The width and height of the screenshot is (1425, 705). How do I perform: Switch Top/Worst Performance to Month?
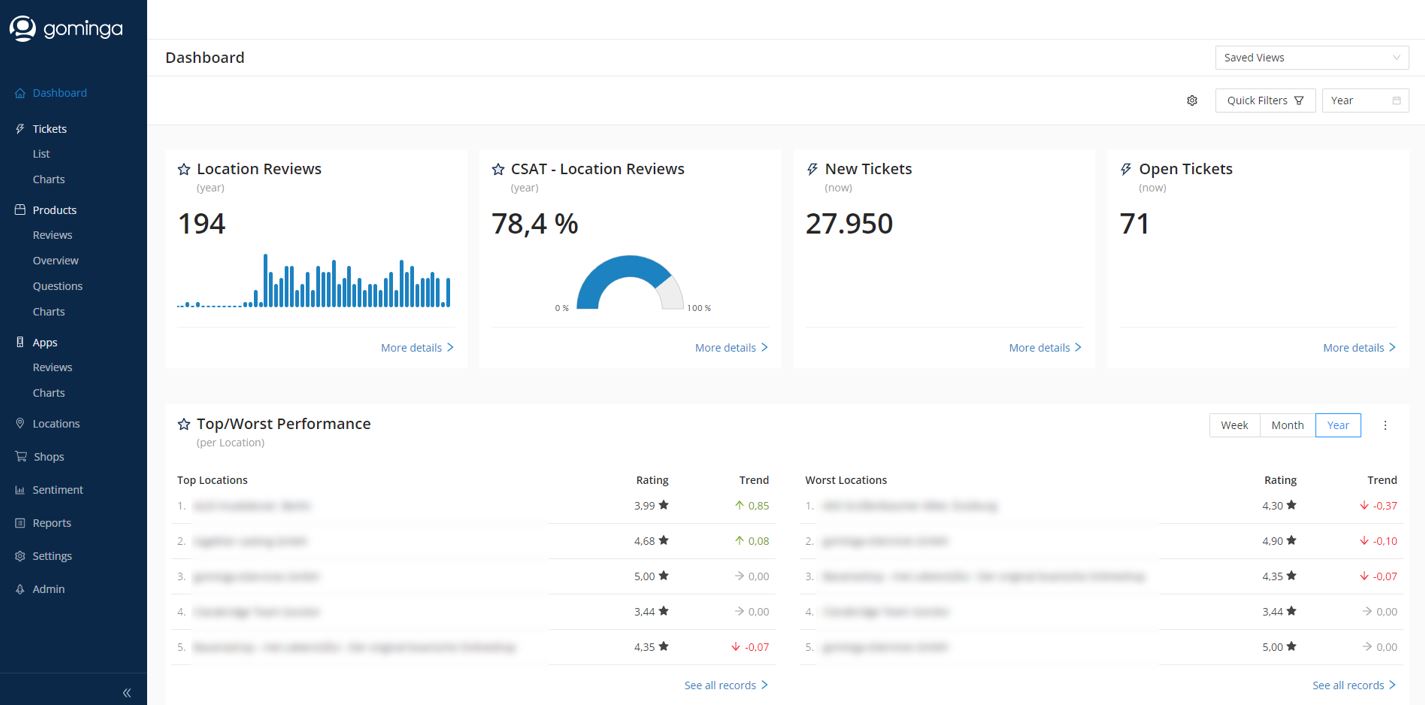tap(1287, 425)
